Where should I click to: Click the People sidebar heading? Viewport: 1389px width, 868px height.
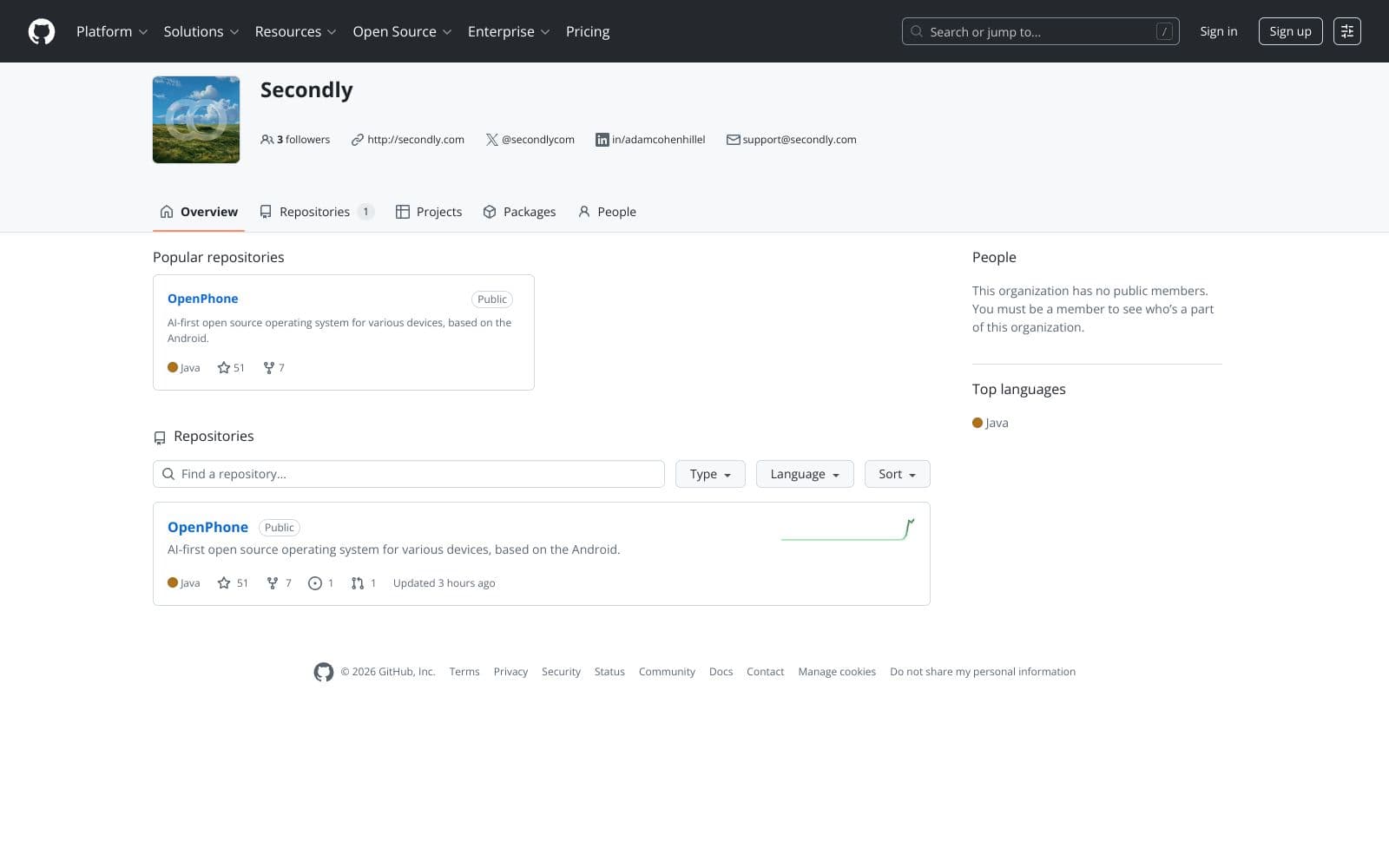(994, 257)
